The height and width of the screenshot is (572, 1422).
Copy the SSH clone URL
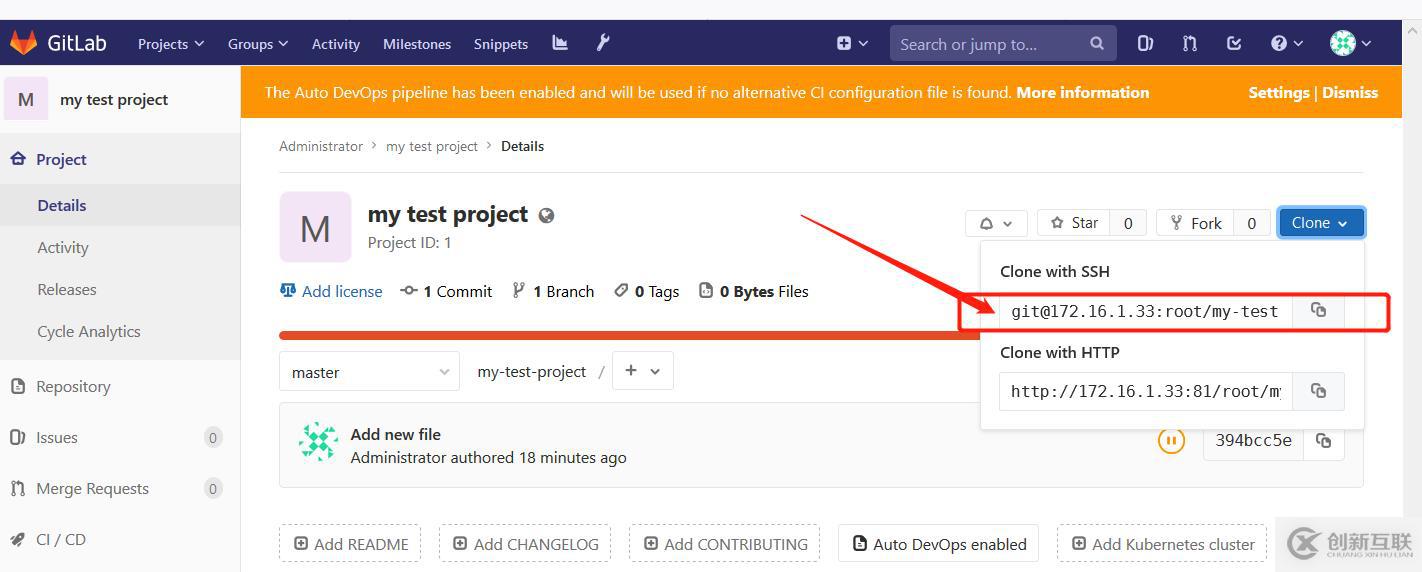1318,311
